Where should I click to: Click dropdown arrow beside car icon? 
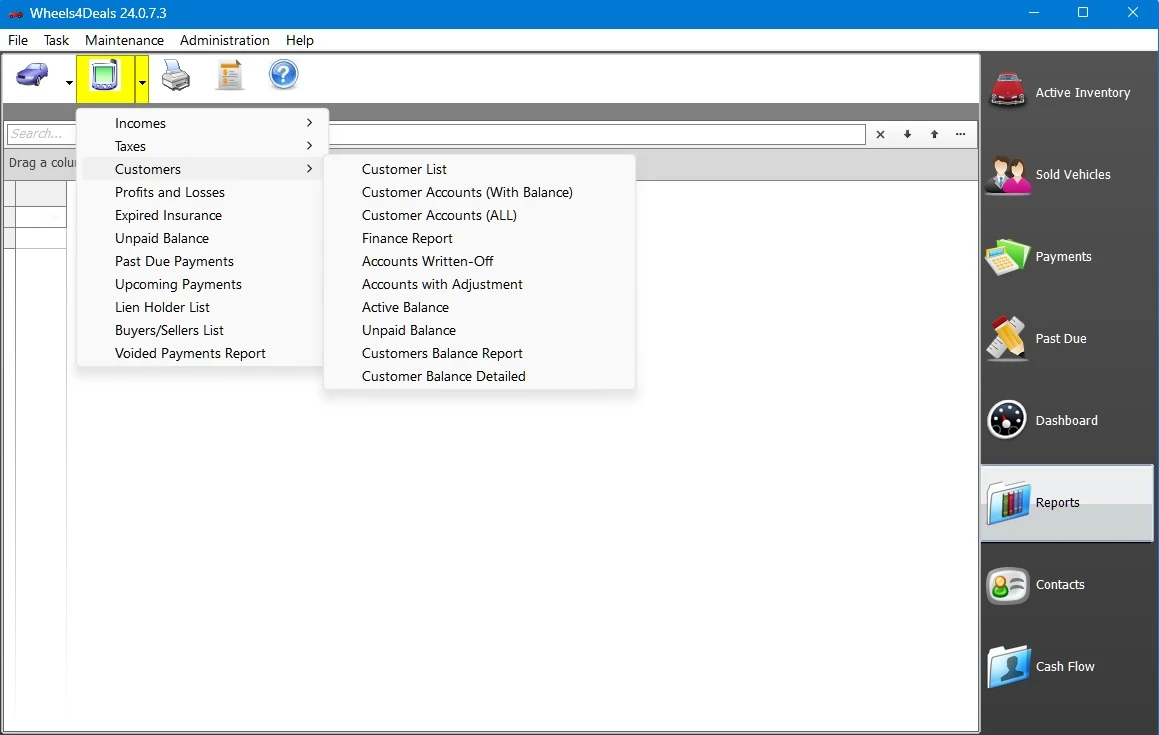(x=69, y=83)
